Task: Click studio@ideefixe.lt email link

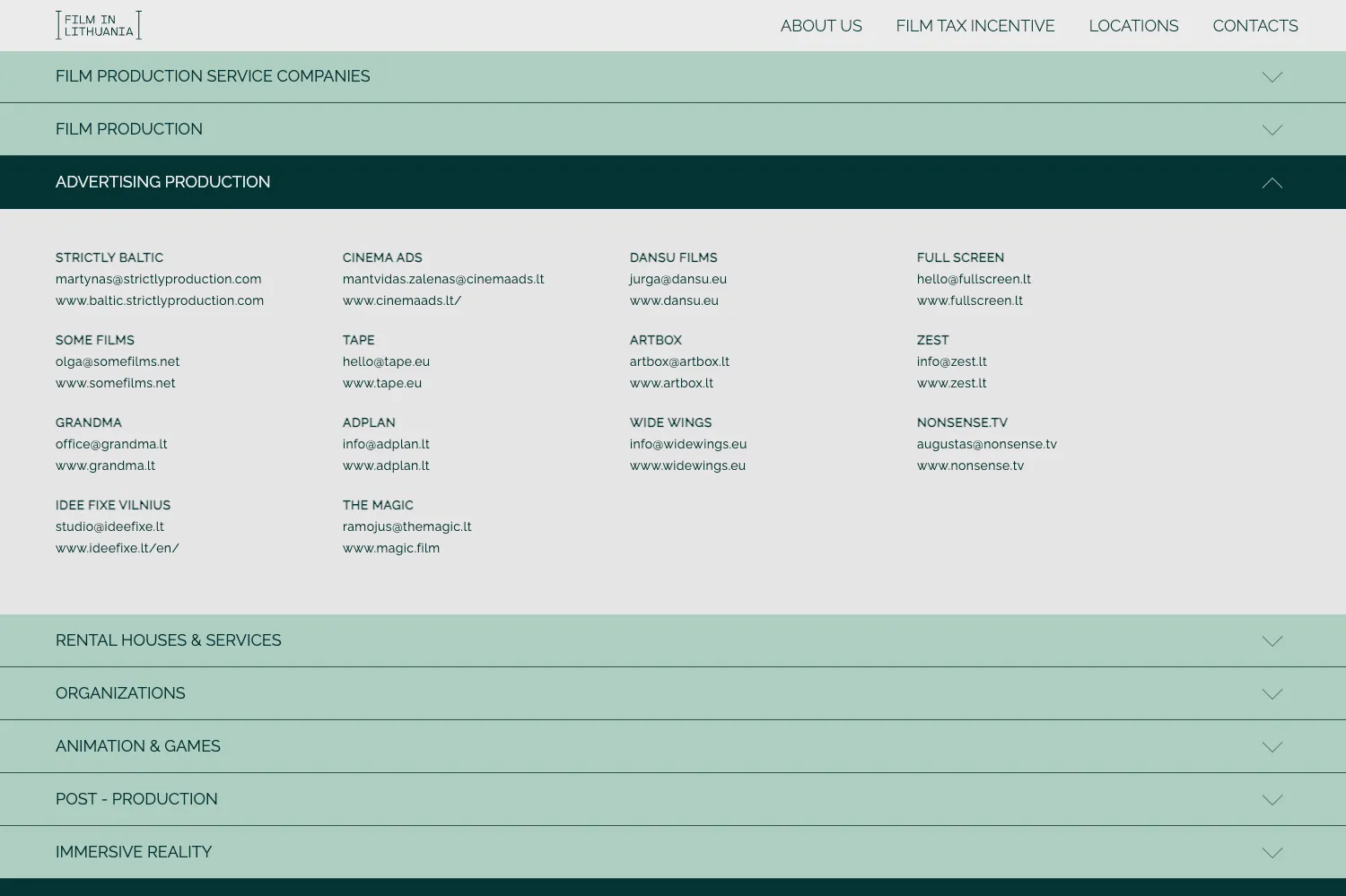Action: 109,526
